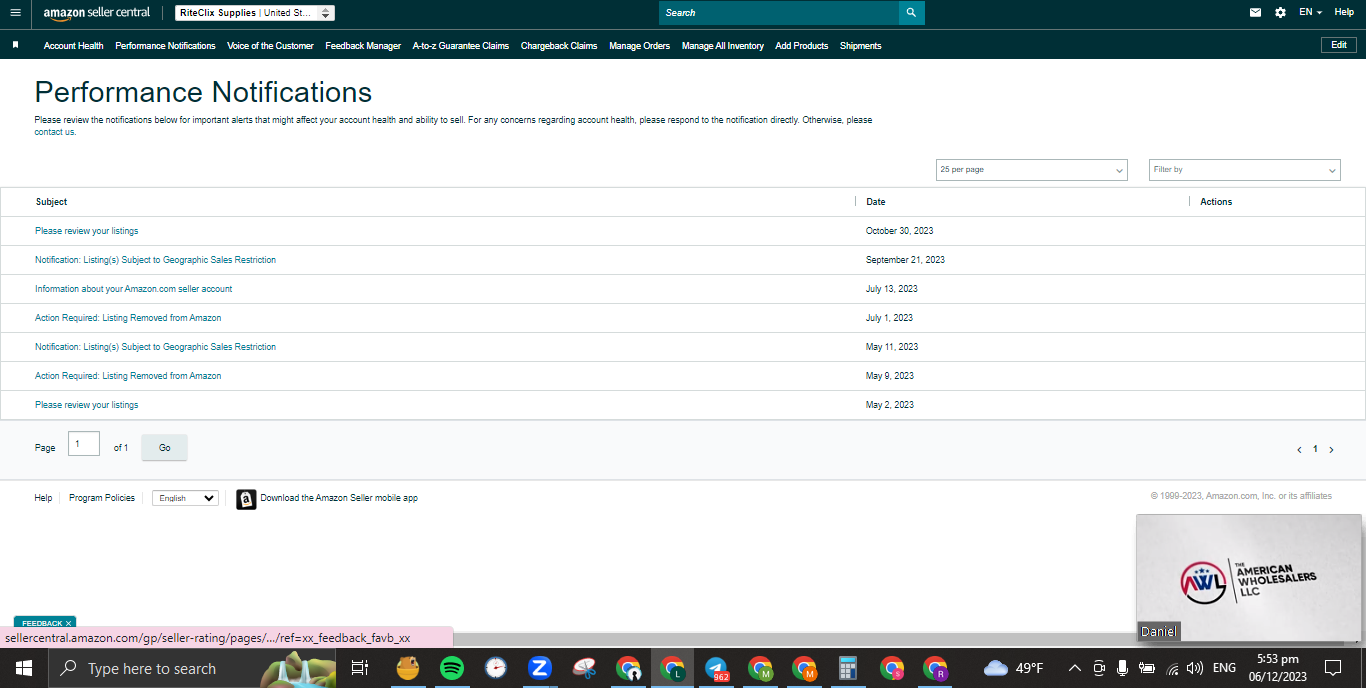Open Shipments menu item
1366x688 pixels.
[x=861, y=46]
